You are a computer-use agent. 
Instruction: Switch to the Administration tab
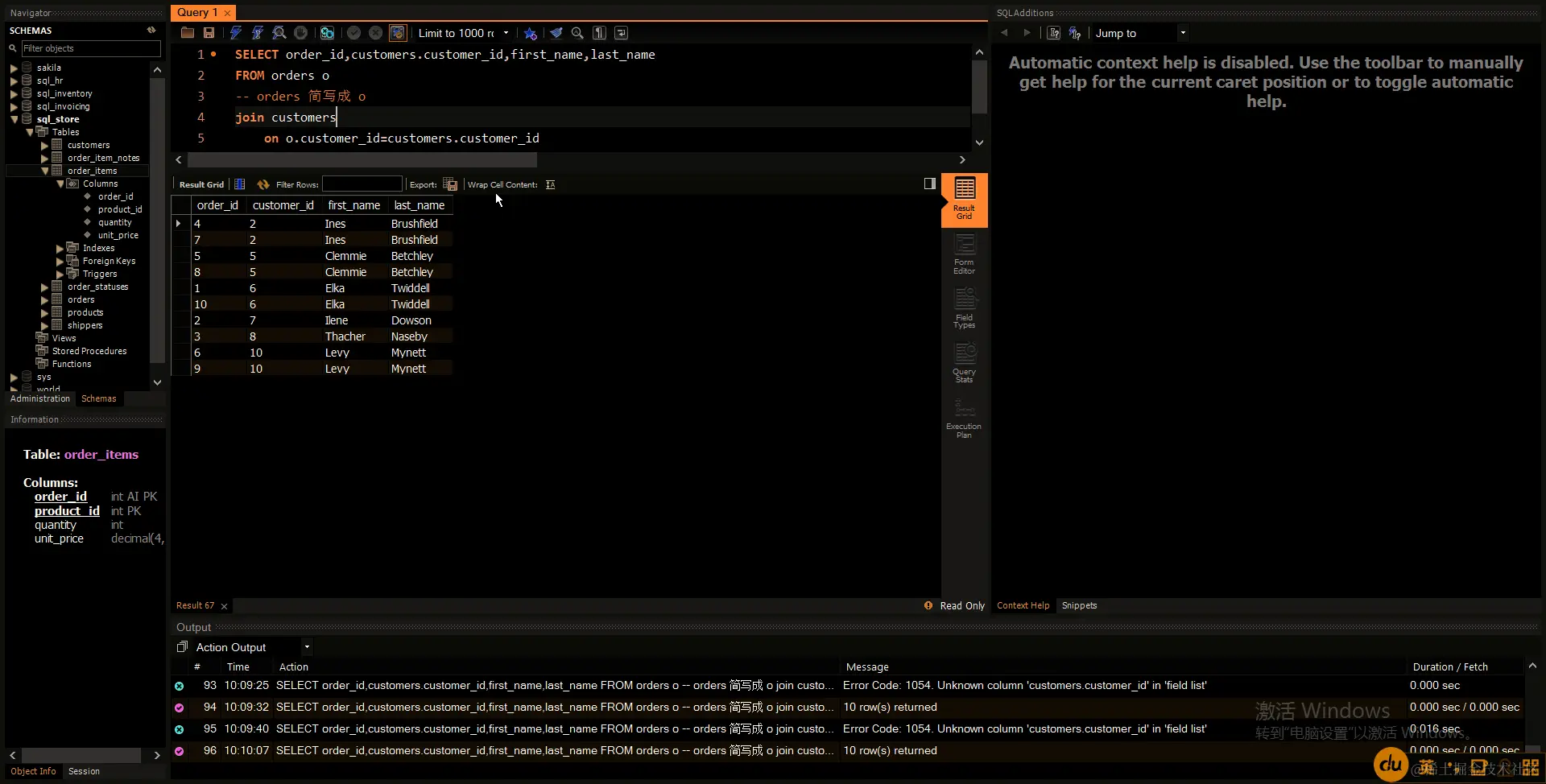click(x=40, y=398)
